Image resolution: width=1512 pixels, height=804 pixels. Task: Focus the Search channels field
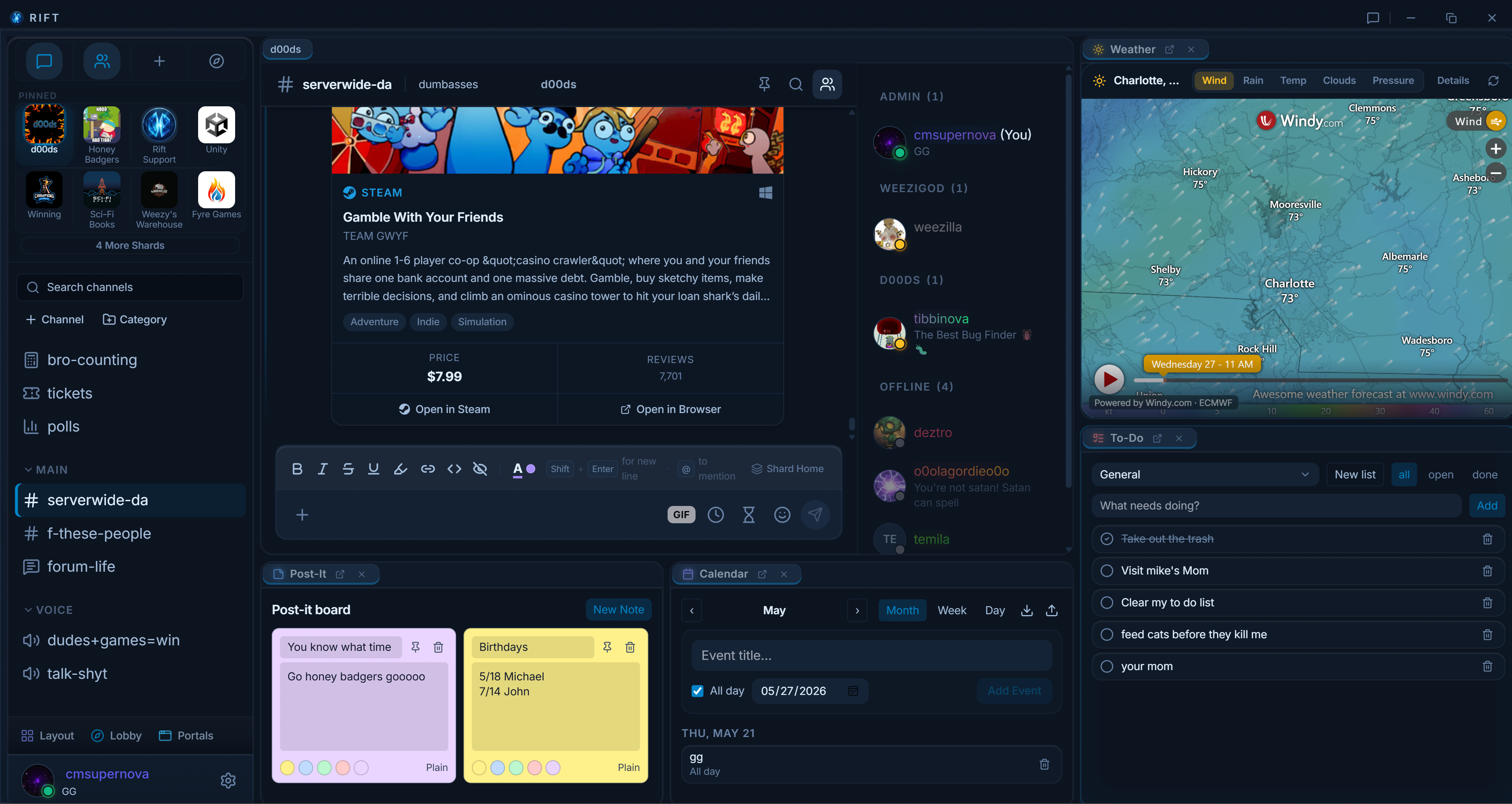click(x=130, y=287)
